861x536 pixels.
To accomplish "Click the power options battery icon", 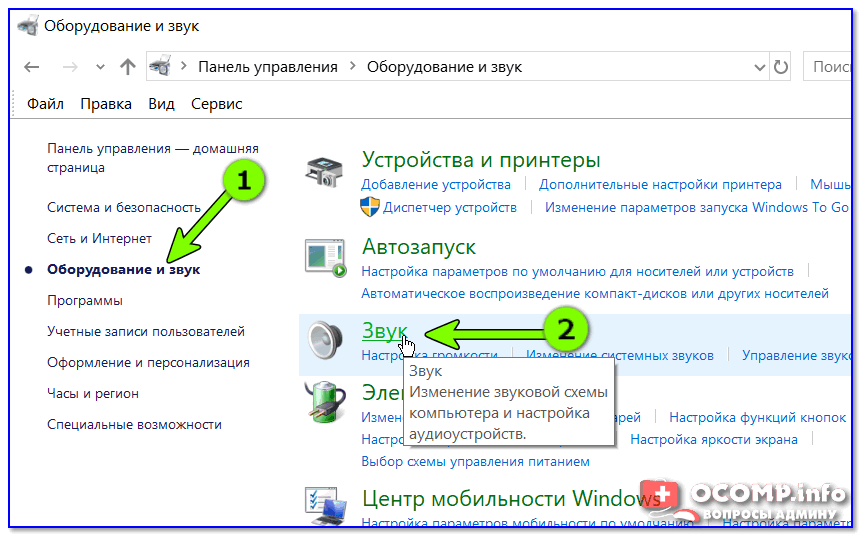I will [x=325, y=402].
